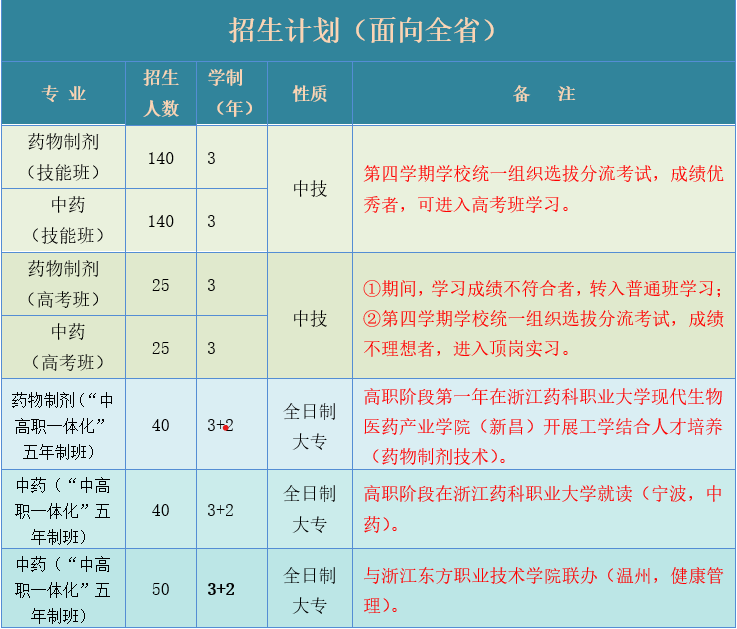Click the 药物制剂（高考班） major cell
The height and width of the screenshot is (629, 737).
64,285
